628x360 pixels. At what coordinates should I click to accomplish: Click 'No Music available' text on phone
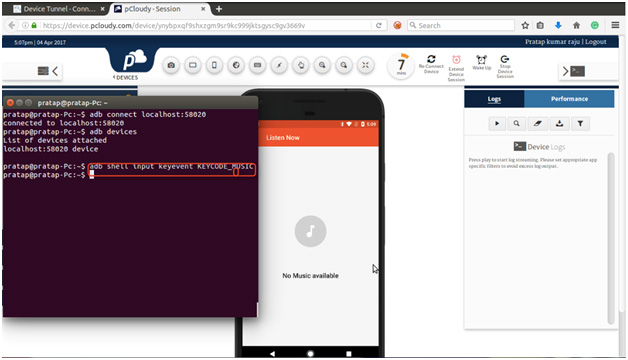(x=310, y=276)
